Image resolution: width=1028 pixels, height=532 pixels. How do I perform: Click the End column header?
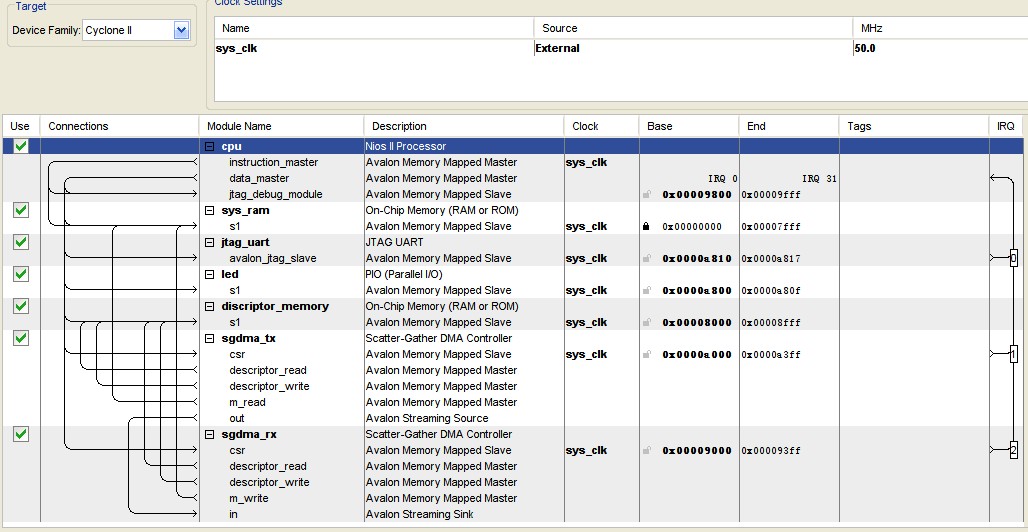(x=789, y=126)
